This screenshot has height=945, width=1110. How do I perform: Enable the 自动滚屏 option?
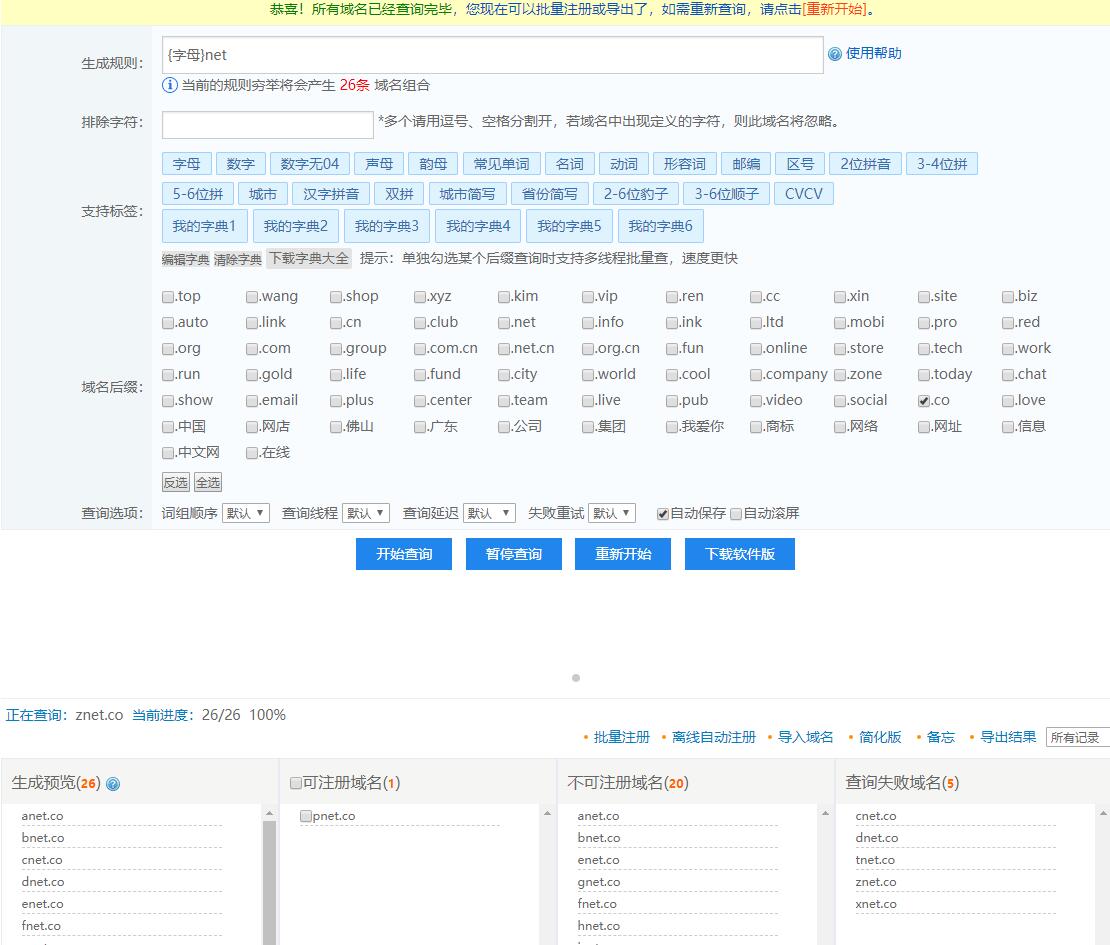pos(736,514)
